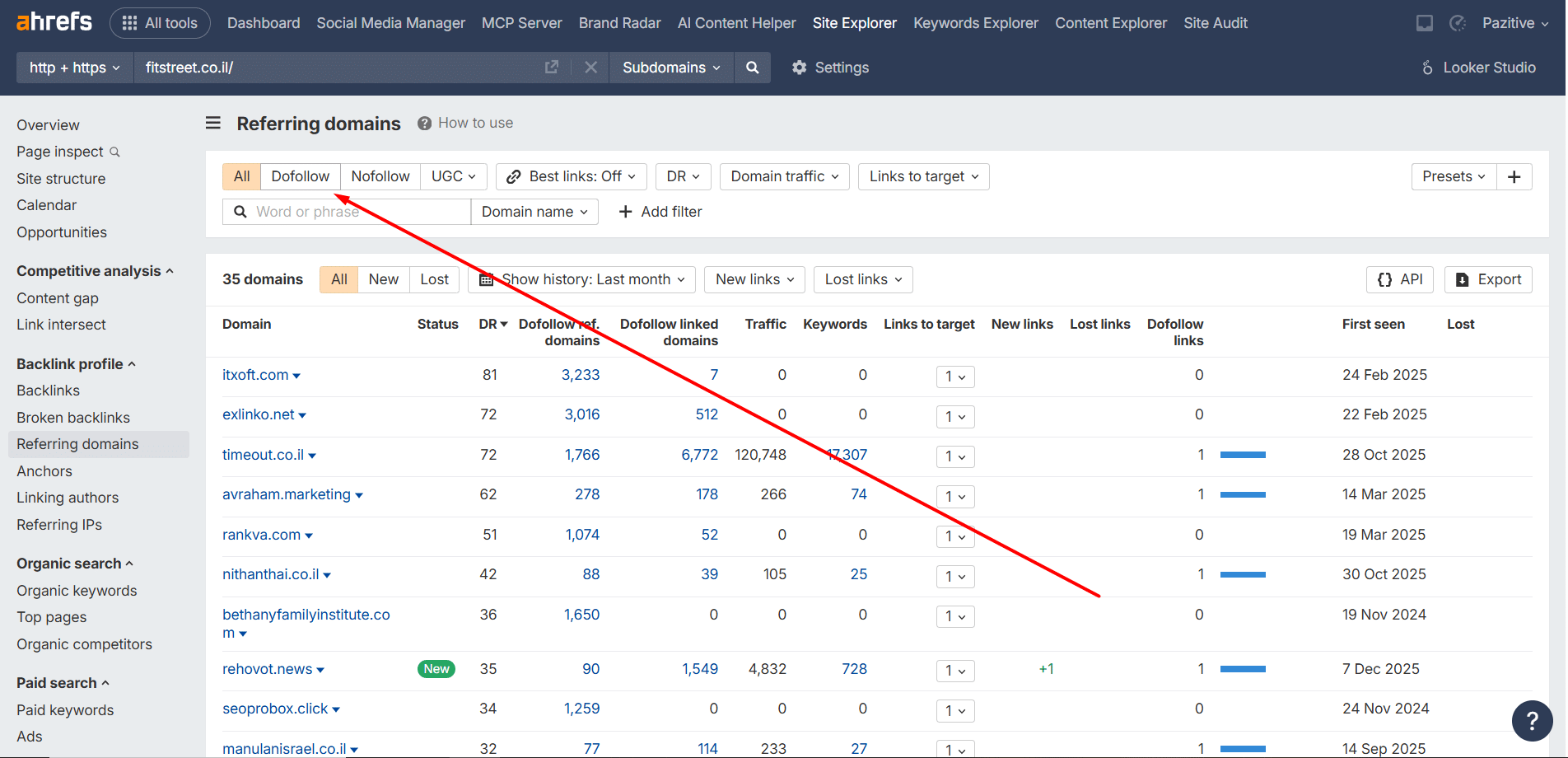The width and height of the screenshot is (1568, 758).
Task: Open the Best links: Off dropdown
Action: coord(572,176)
